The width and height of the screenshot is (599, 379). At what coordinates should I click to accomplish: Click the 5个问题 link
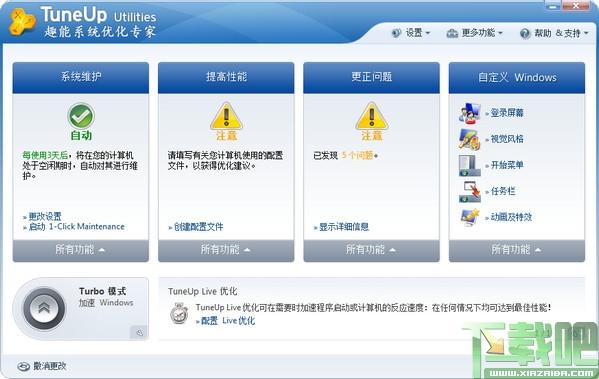tap(358, 155)
